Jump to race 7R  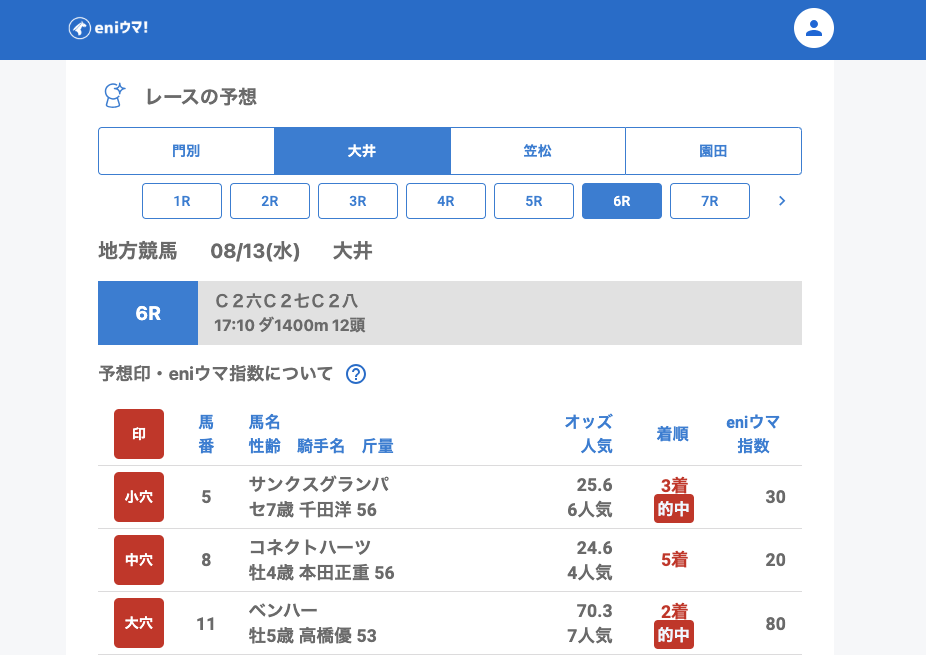[710, 201]
